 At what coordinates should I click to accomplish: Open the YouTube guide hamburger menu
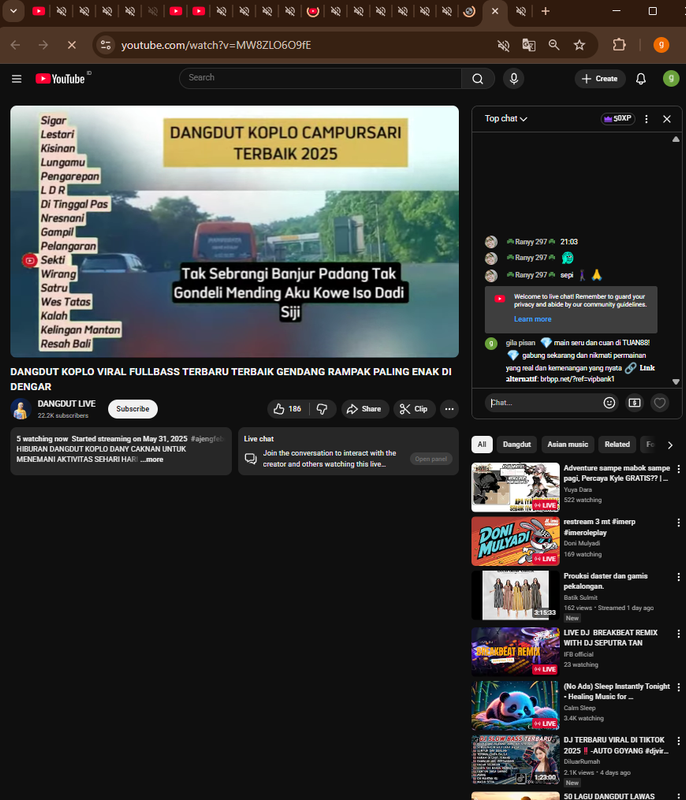pyautogui.click(x=16, y=79)
